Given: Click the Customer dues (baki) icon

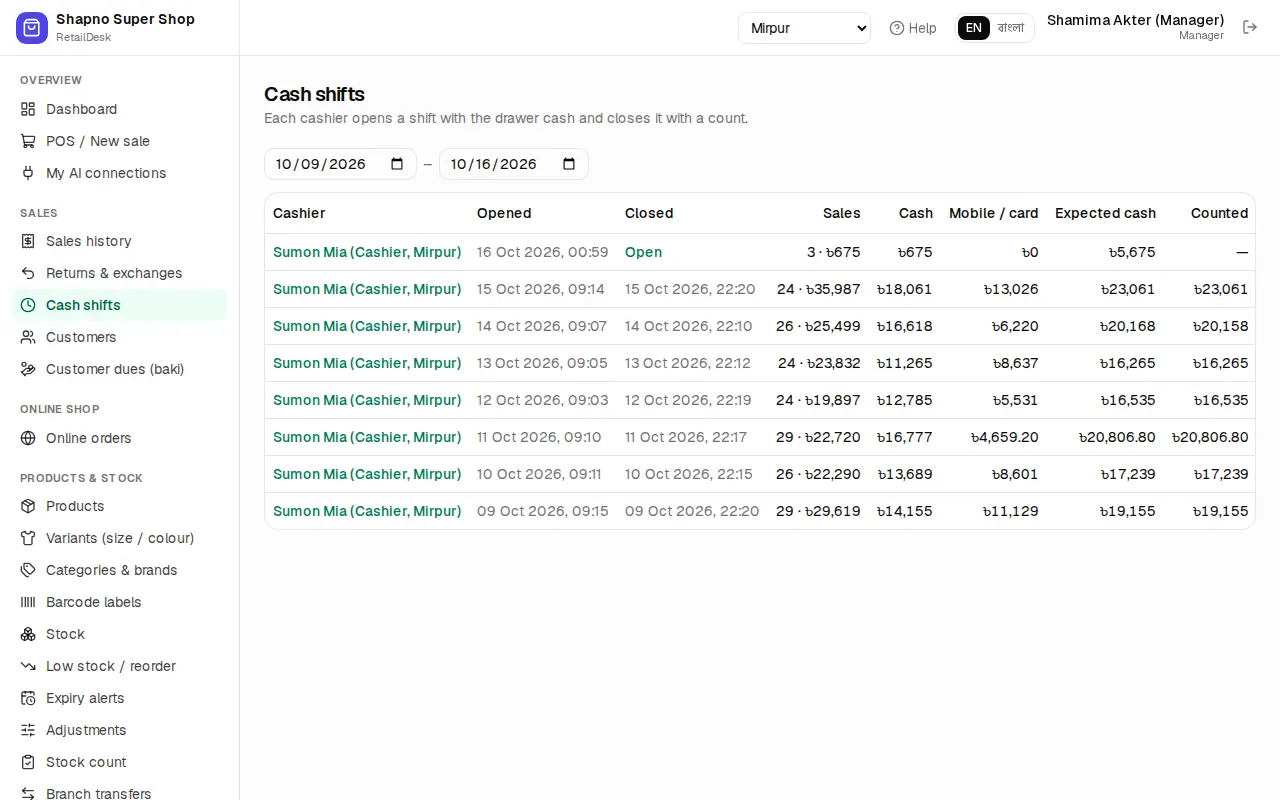Looking at the screenshot, I should click(28, 369).
